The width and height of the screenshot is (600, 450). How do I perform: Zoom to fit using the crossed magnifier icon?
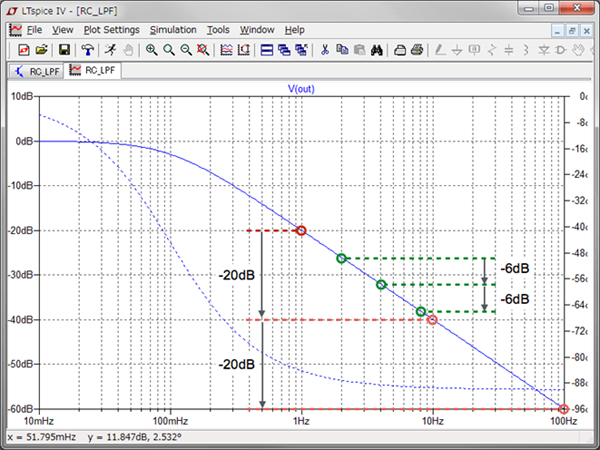point(203,49)
